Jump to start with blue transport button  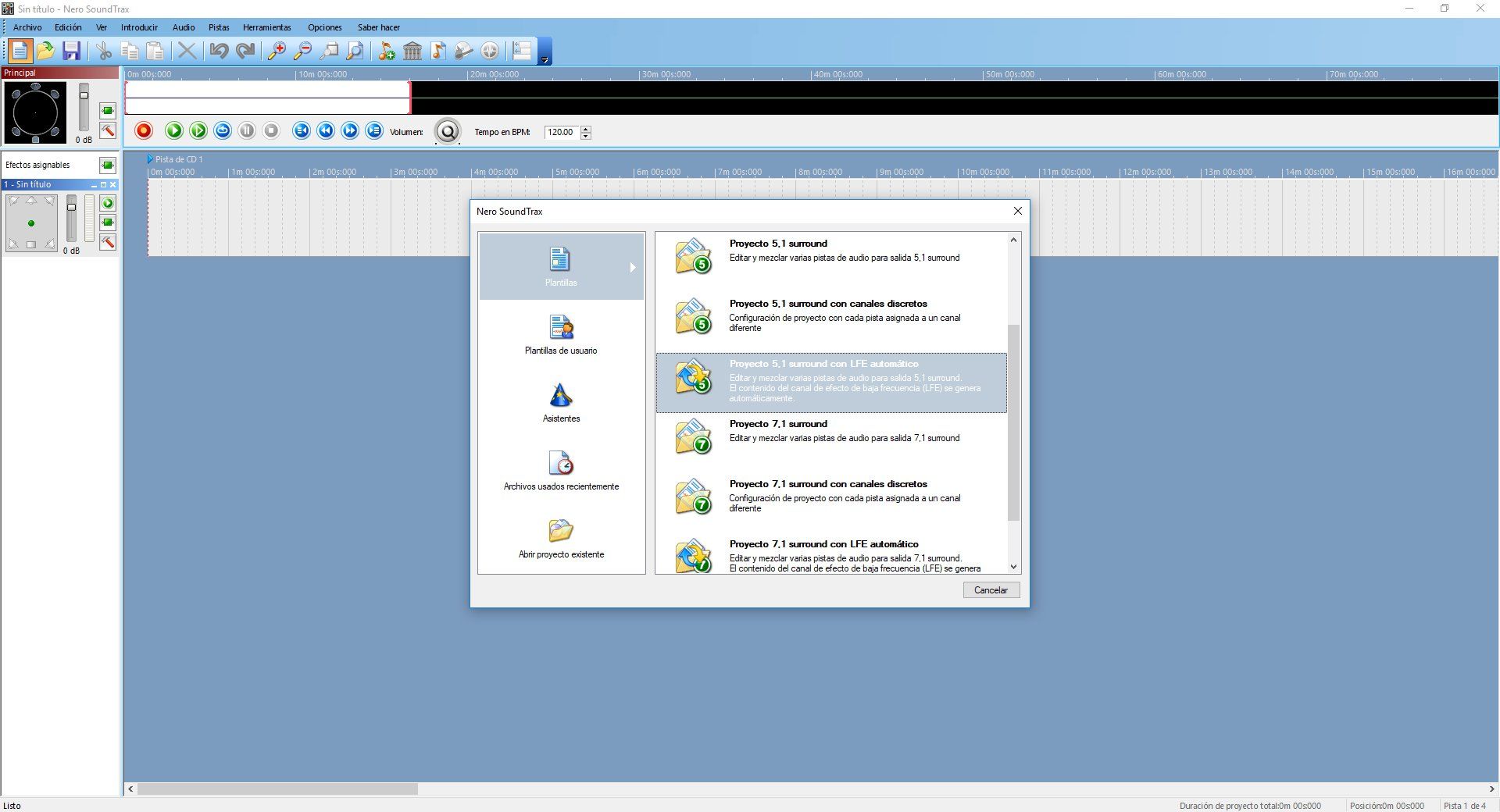(x=302, y=130)
